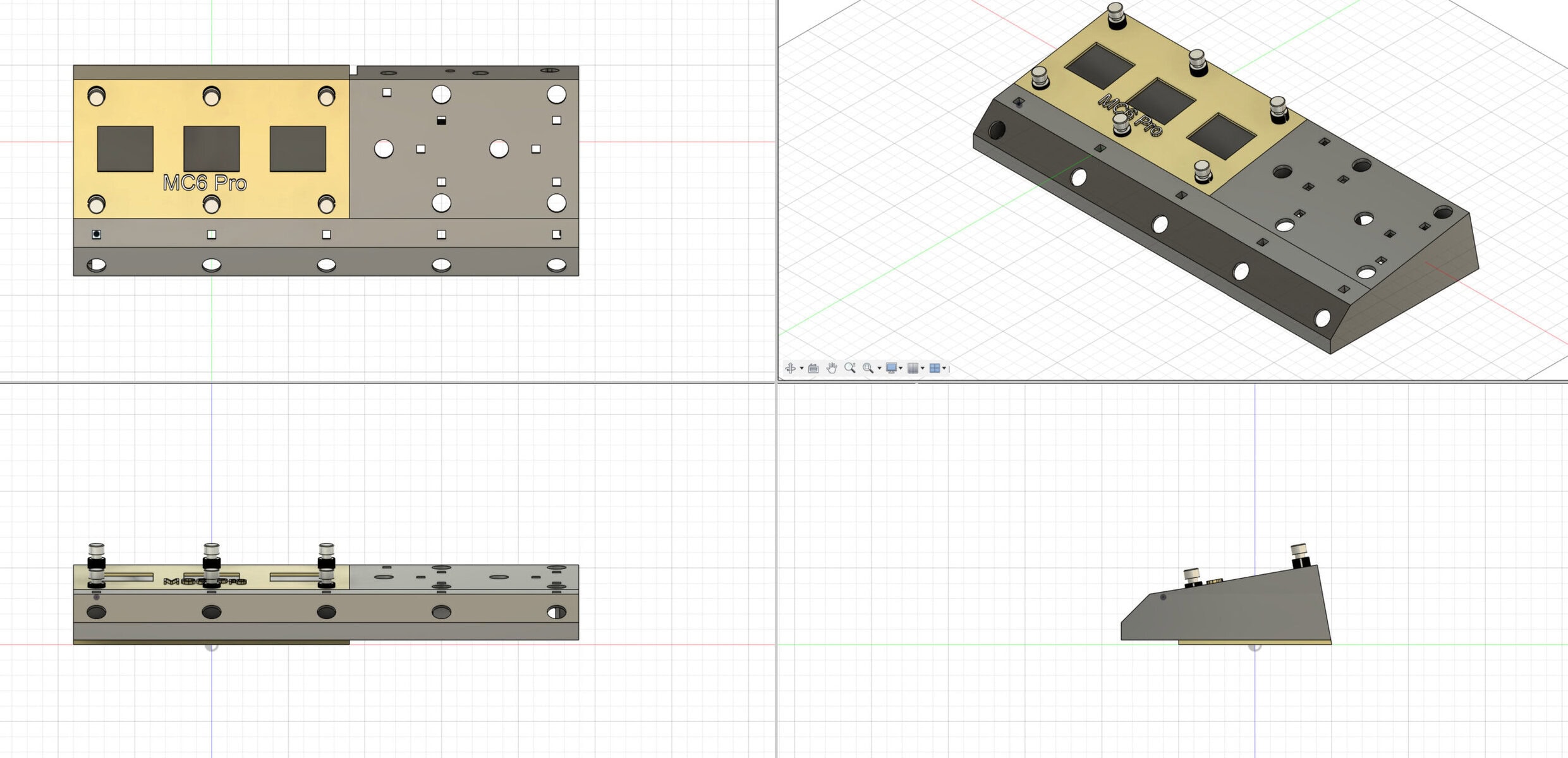
Task: Open the Orbit type dropdown arrow
Action: pyautogui.click(x=801, y=368)
